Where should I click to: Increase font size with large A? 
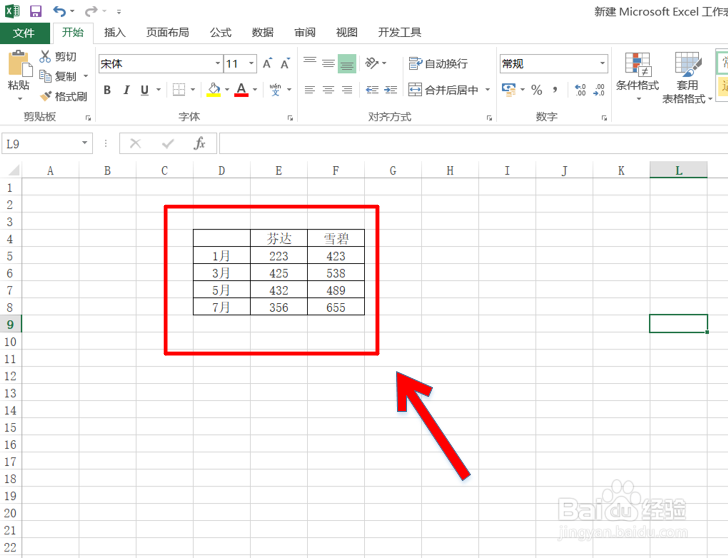(267, 63)
